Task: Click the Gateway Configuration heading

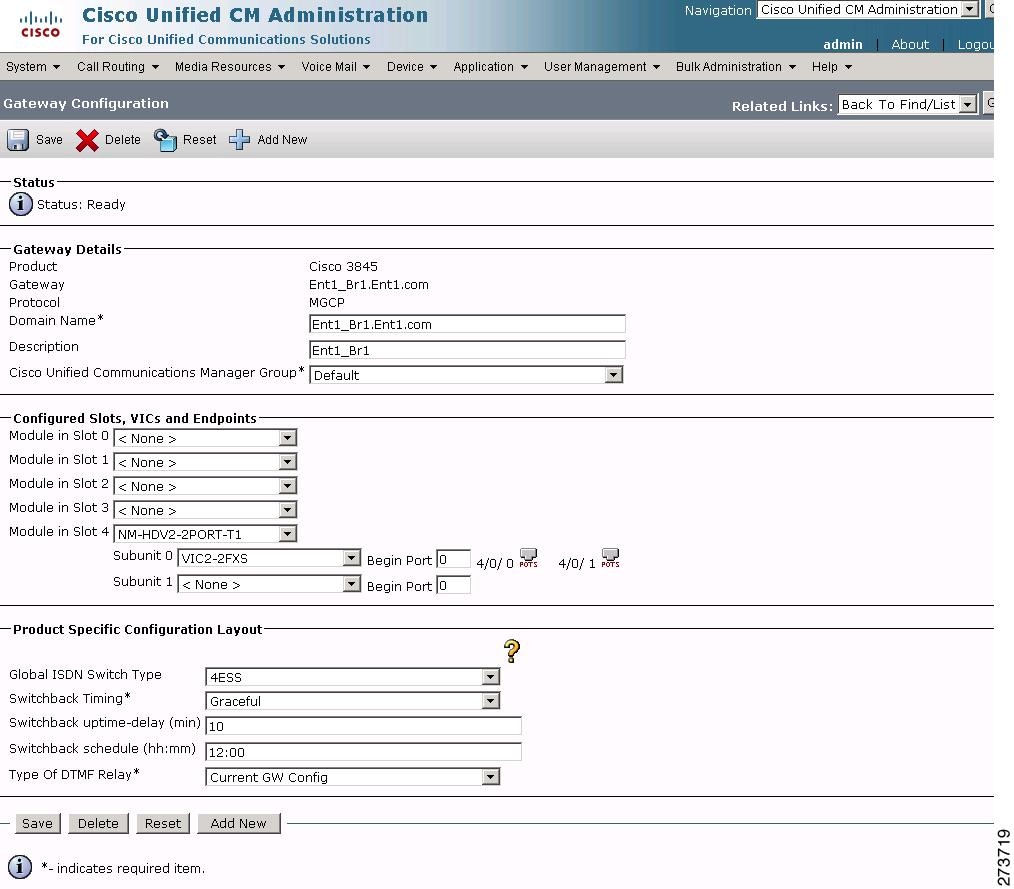Action: [x=86, y=103]
